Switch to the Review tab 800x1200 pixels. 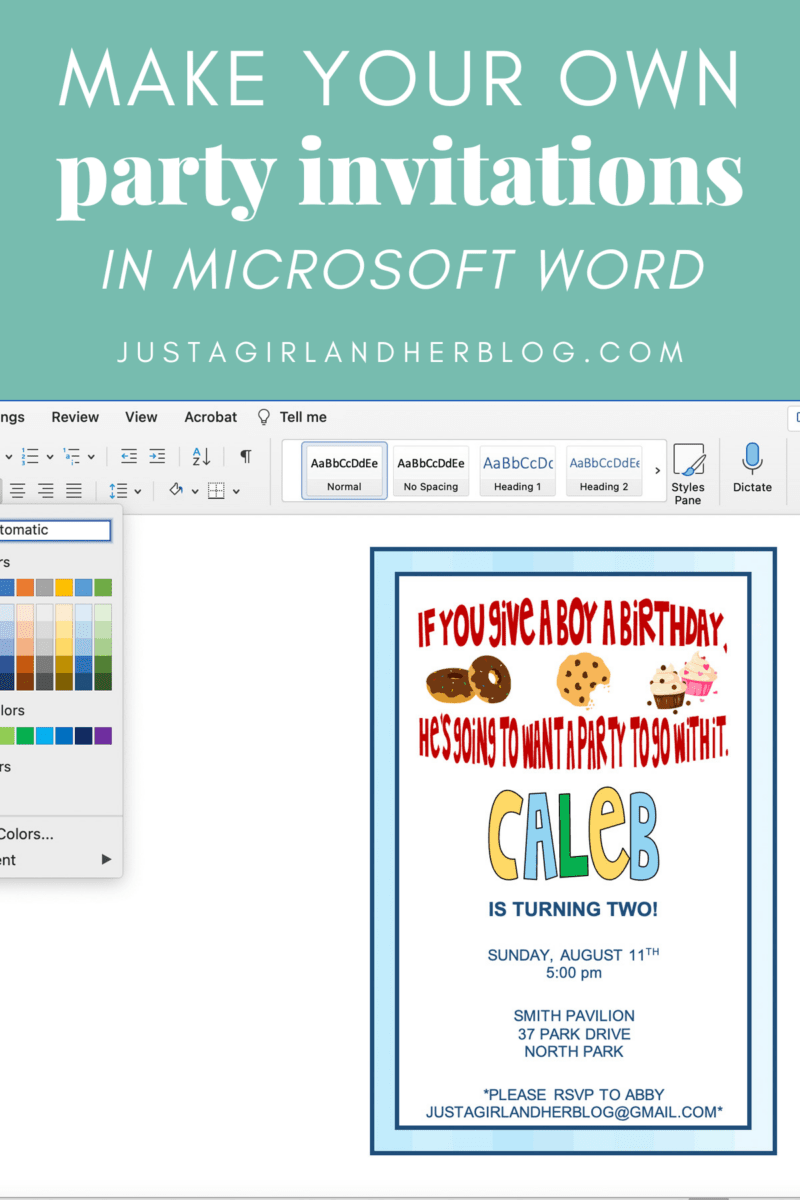click(75, 417)
